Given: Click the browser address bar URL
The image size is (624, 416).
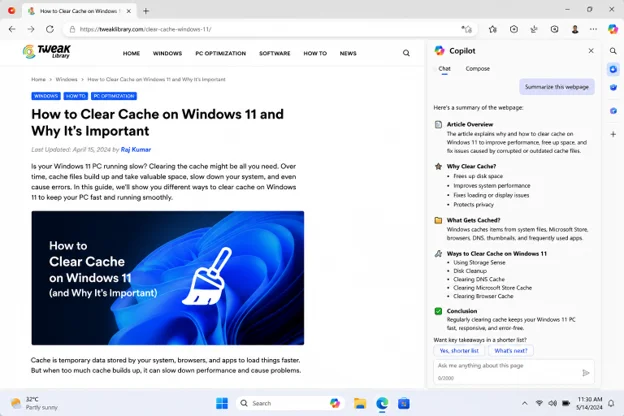Looking at the screenshot, I should [145, 29].
